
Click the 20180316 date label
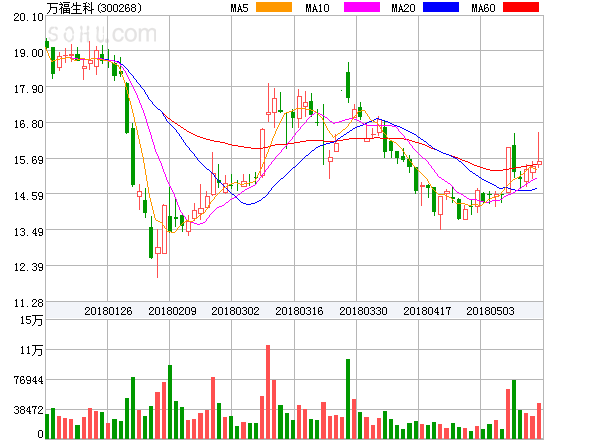point(299,311)
